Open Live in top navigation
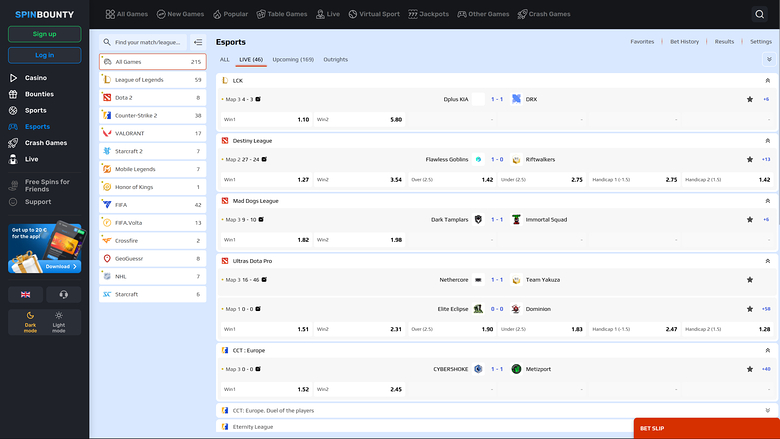 328,14
